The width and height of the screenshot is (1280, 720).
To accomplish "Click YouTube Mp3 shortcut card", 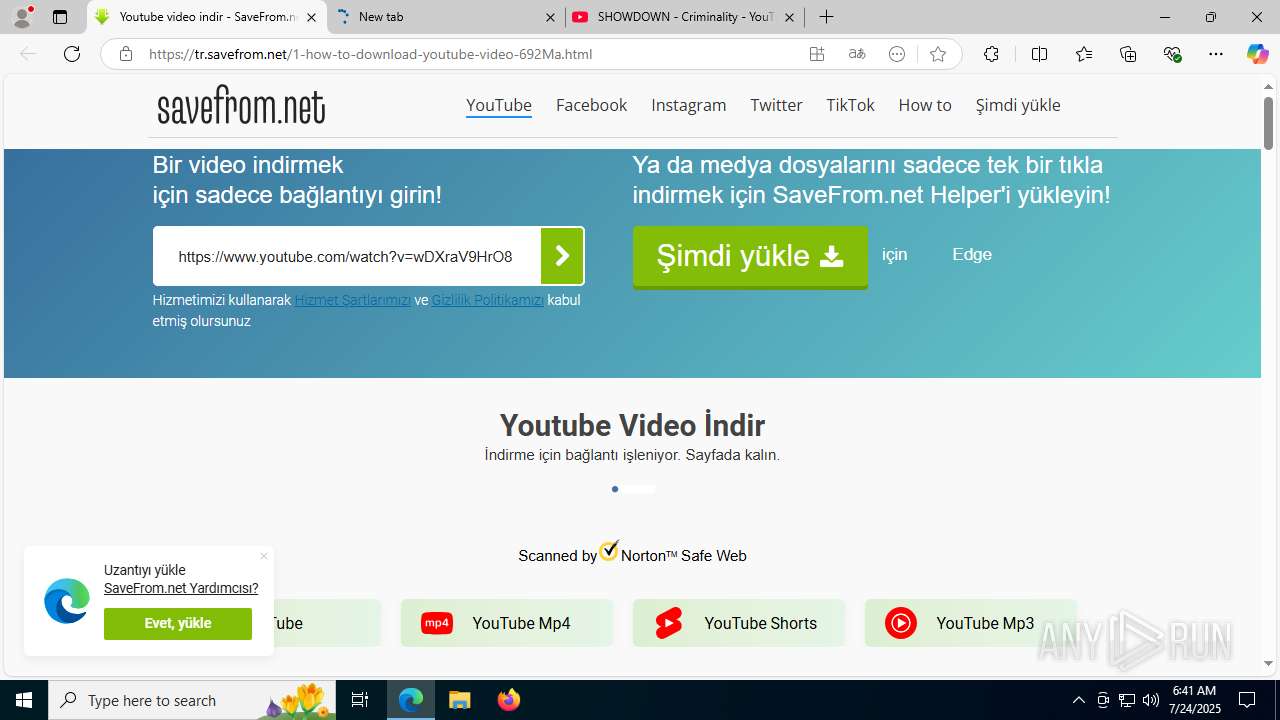I will [x=970, y=623].
